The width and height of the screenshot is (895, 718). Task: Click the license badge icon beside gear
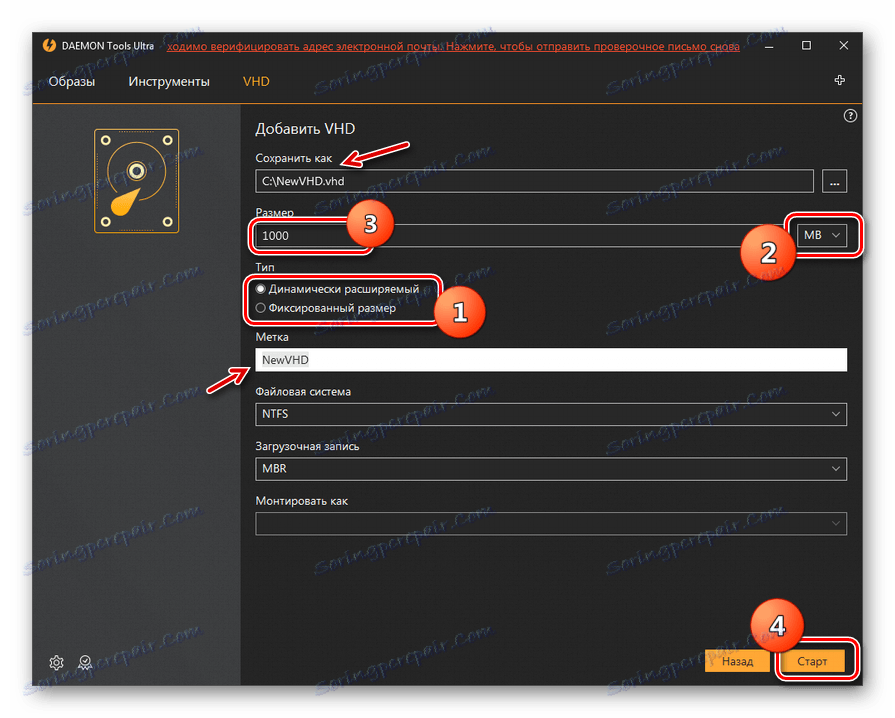tap(85, 662)
